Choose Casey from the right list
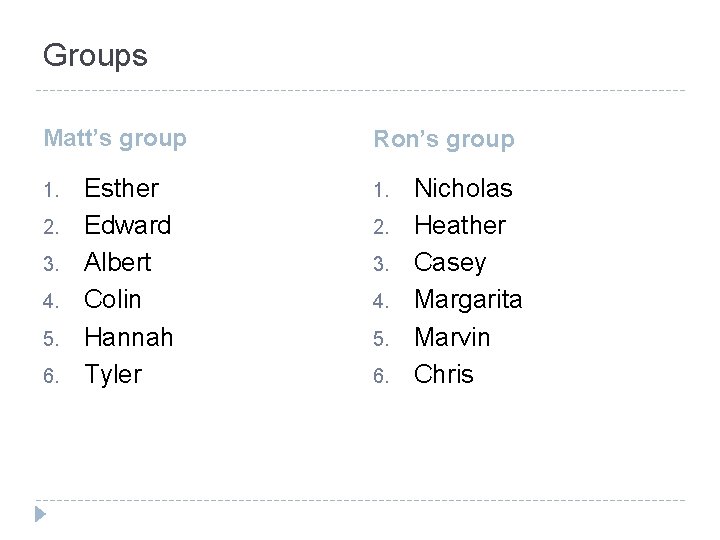 (x=450, y=262)
